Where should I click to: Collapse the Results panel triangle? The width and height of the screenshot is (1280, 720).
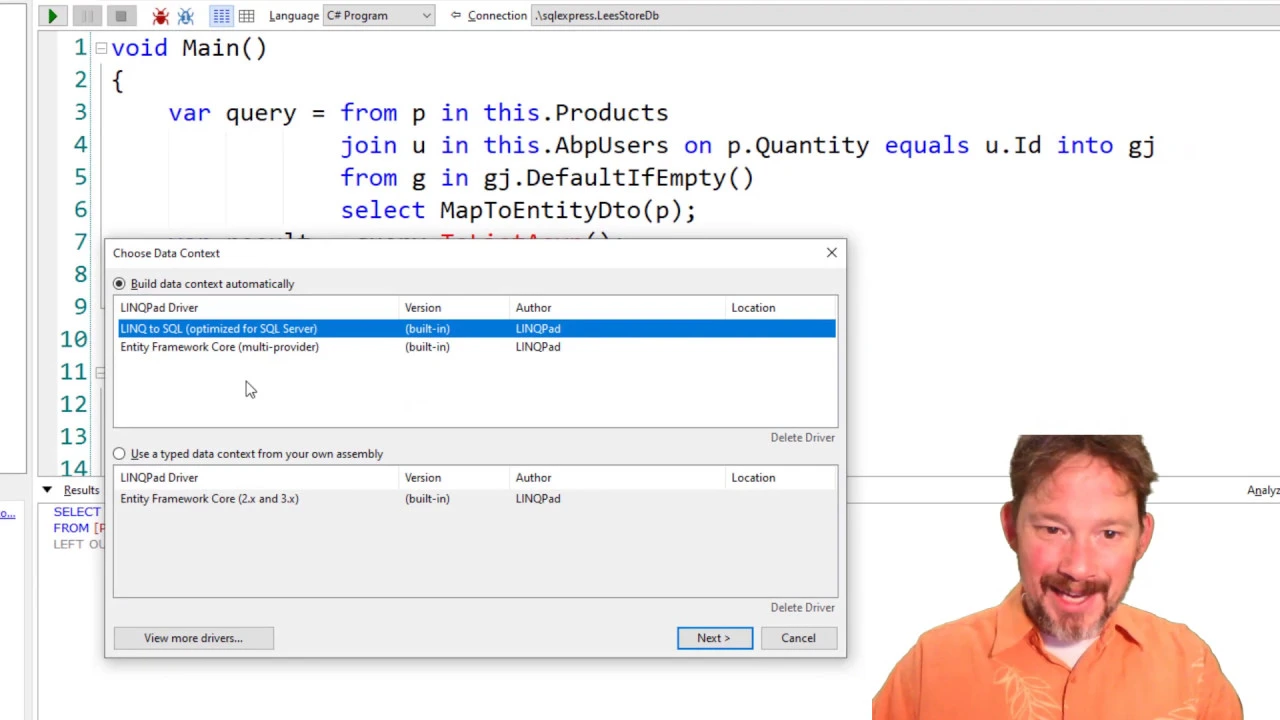pos(47,490)
